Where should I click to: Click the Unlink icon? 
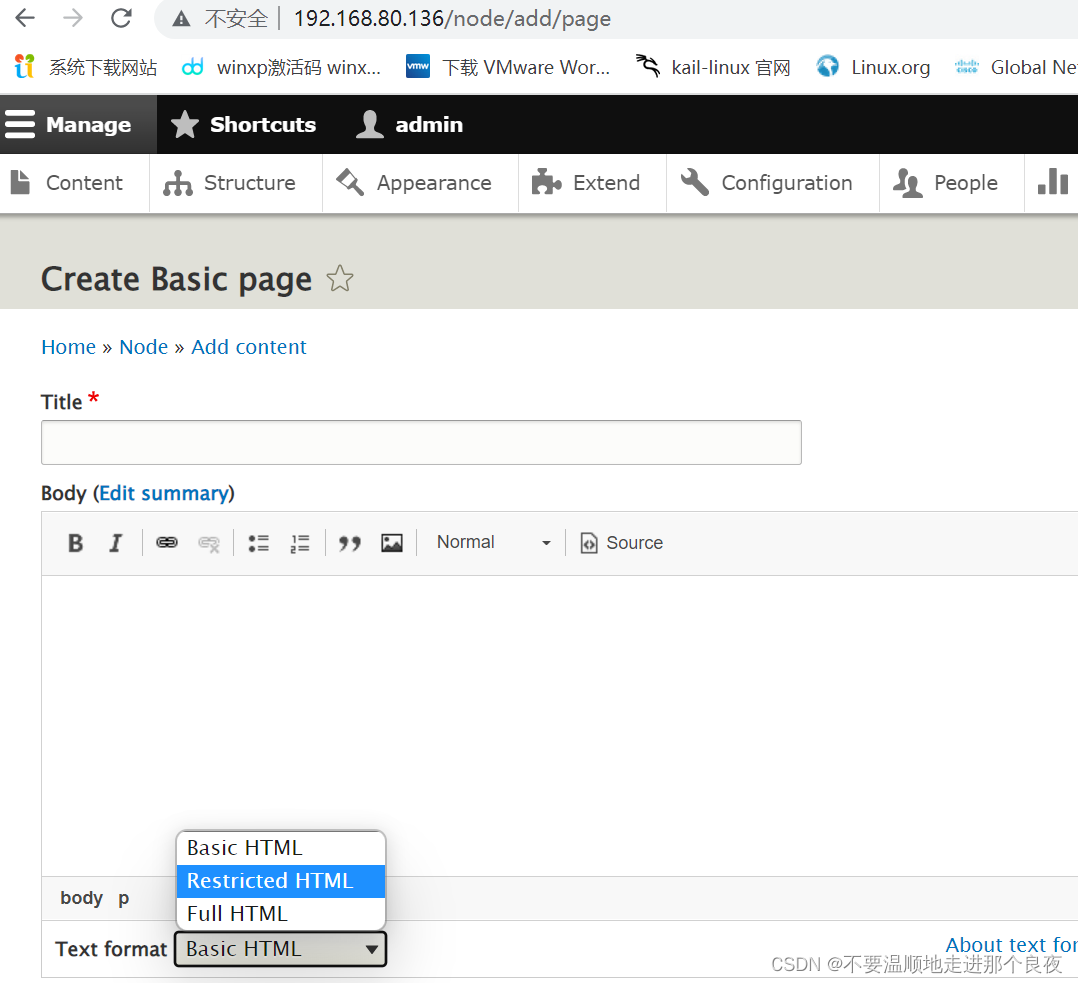point(209,543)
